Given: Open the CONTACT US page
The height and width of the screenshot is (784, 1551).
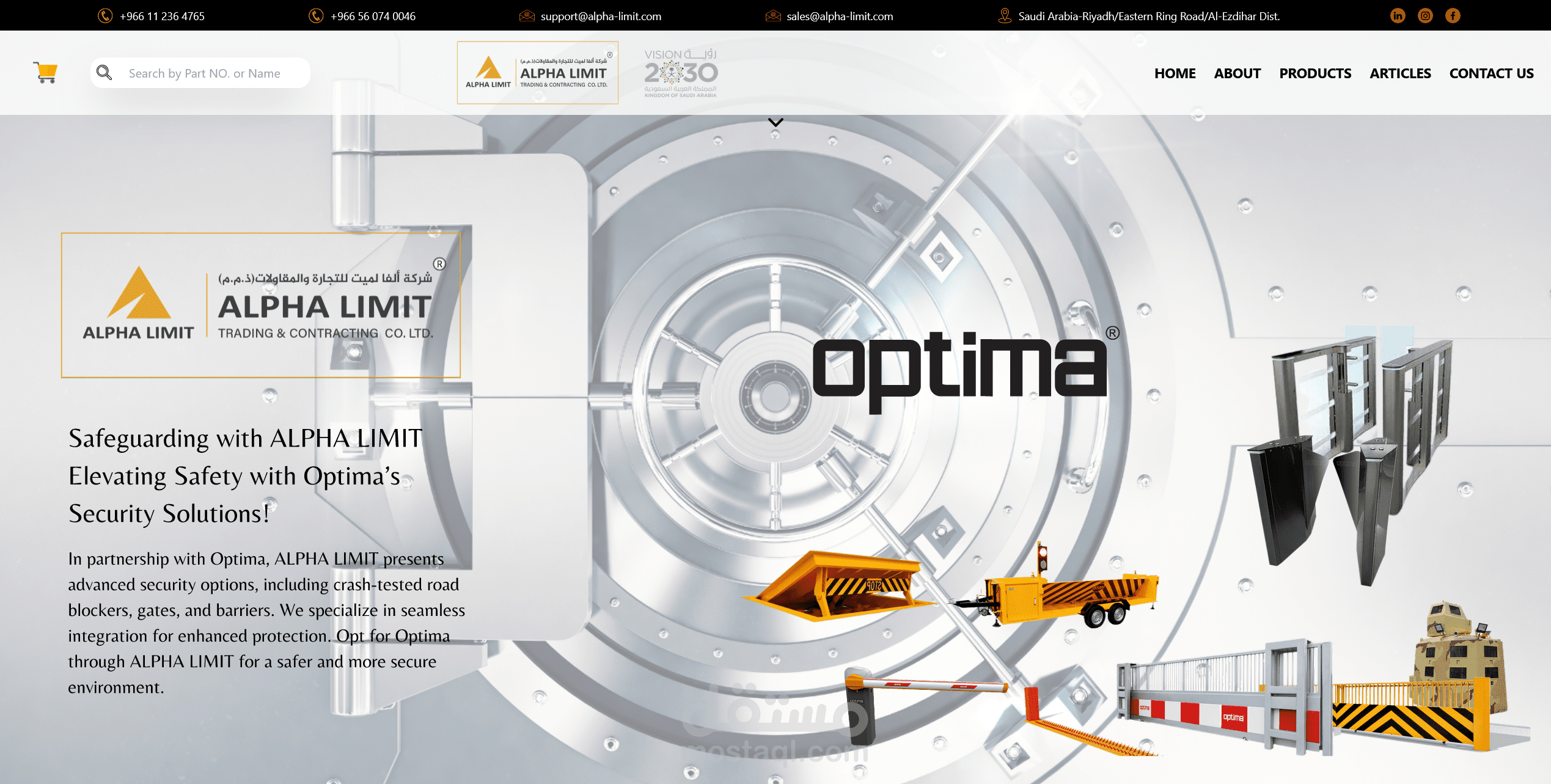Looking at the screenshot, I should [1491, 73].
